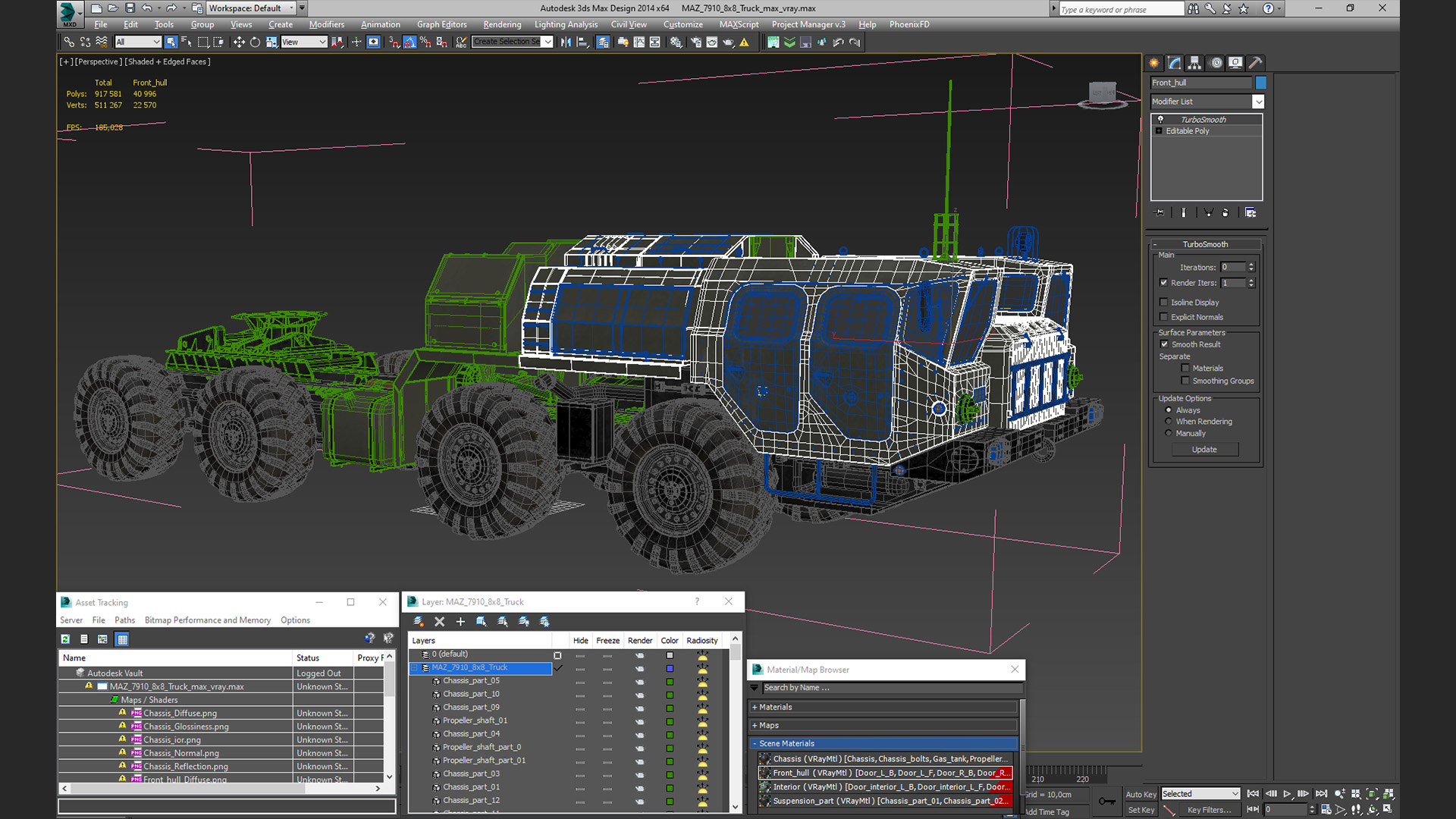Open the Material Editor from toolbar
Screen dimensions: 1456x819
(x=675, y=42)
